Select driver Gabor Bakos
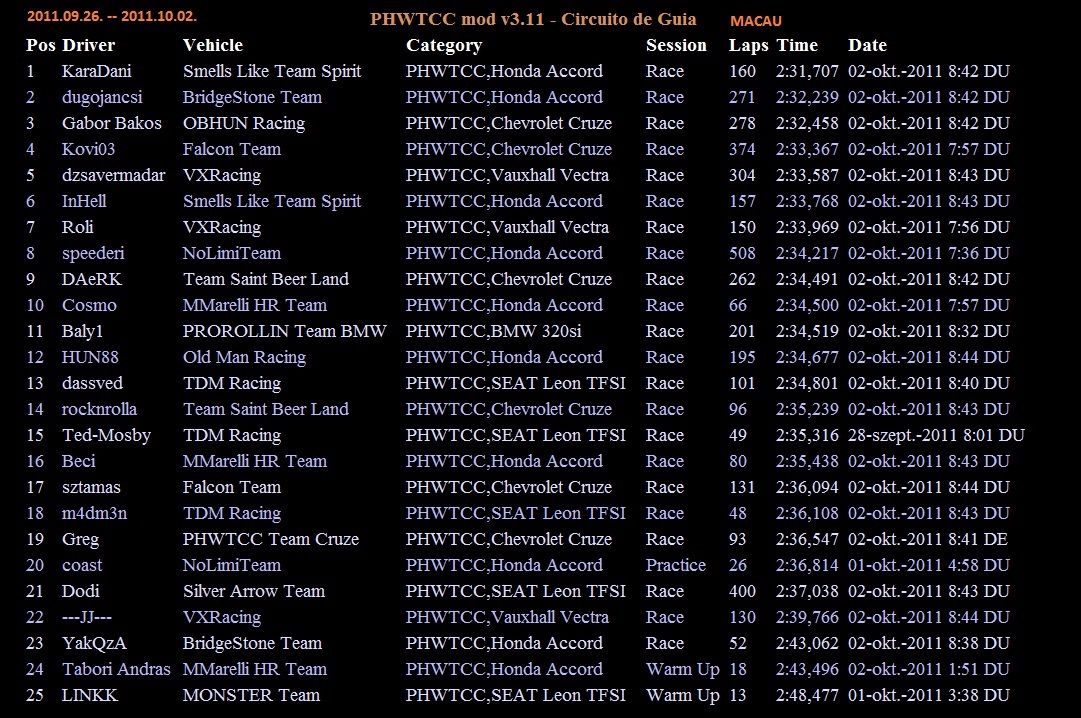The image size is (1081, 718). click(x=112, y=123)
